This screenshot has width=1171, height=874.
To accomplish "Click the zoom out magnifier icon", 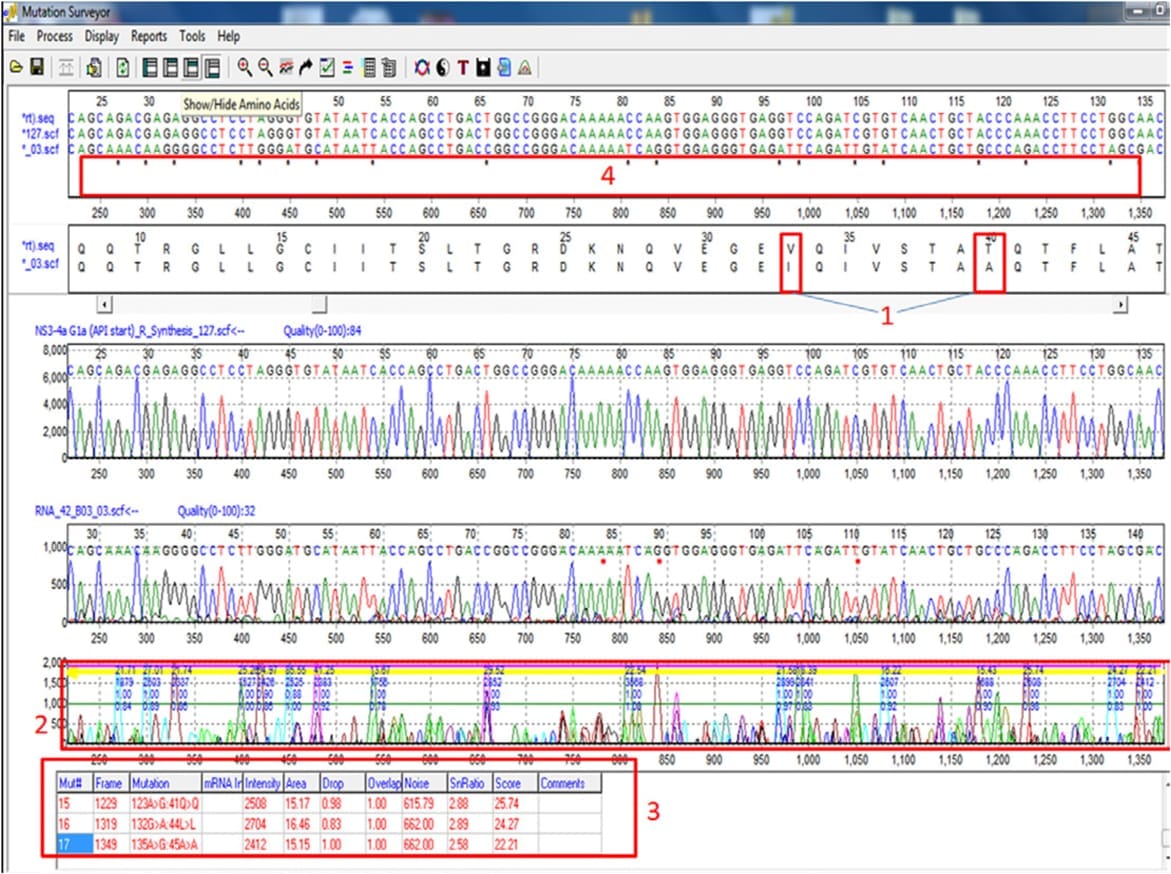I will point(265,67).
